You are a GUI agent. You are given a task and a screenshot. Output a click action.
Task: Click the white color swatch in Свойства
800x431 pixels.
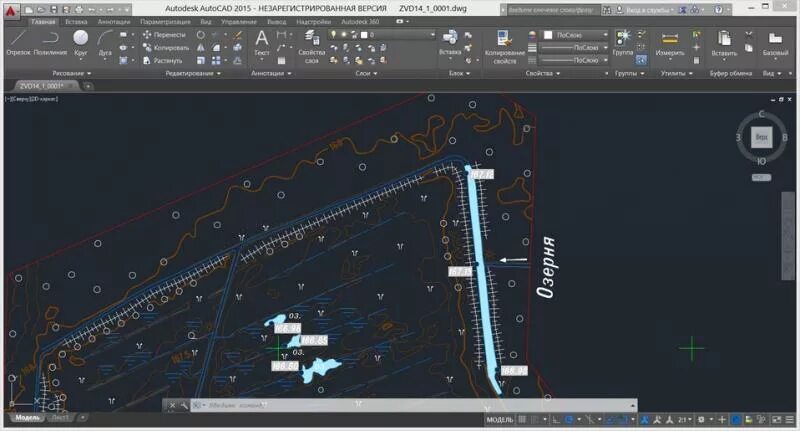(x=548, y=35)
